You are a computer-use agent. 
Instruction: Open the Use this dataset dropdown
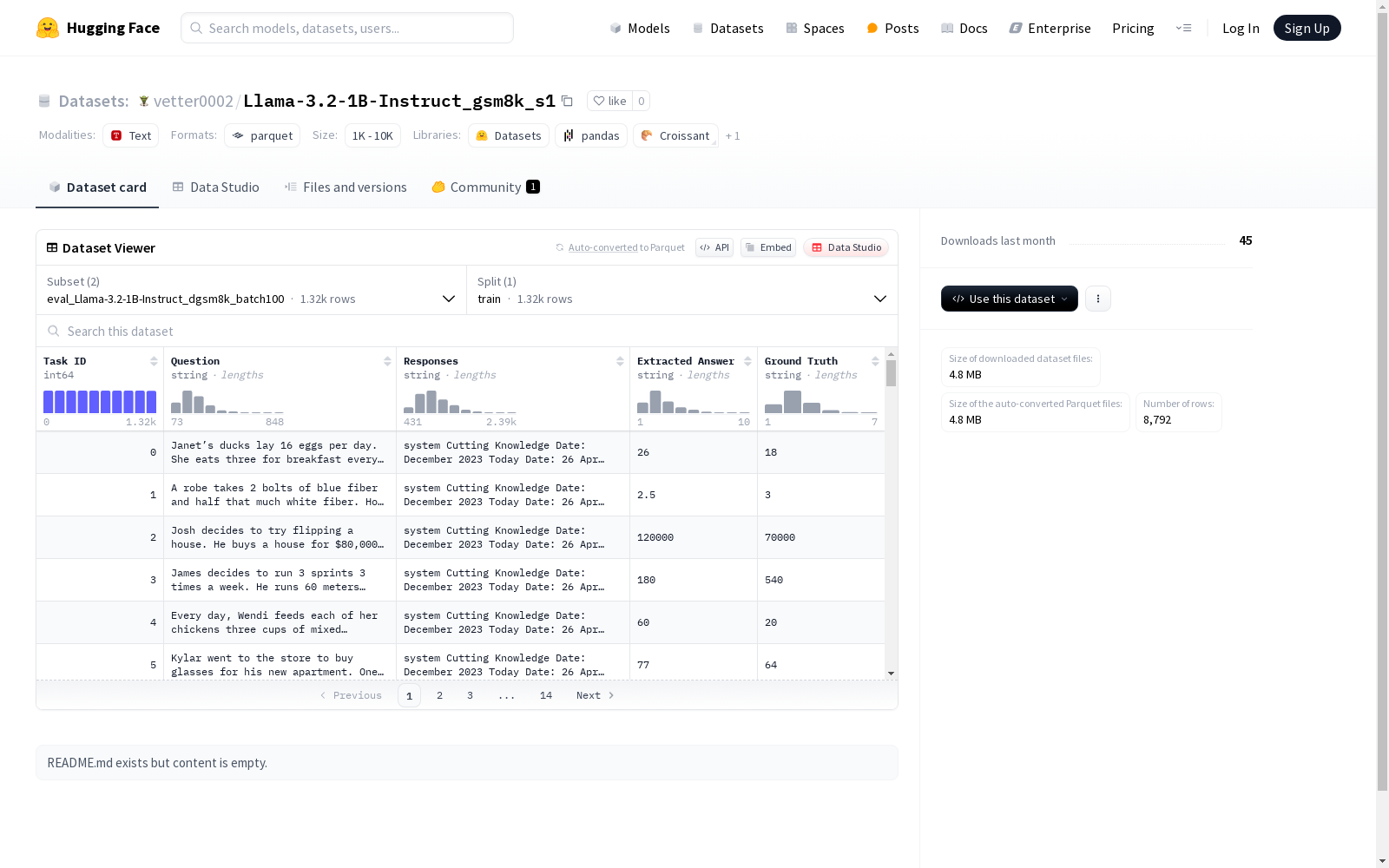coord(1010,299)
